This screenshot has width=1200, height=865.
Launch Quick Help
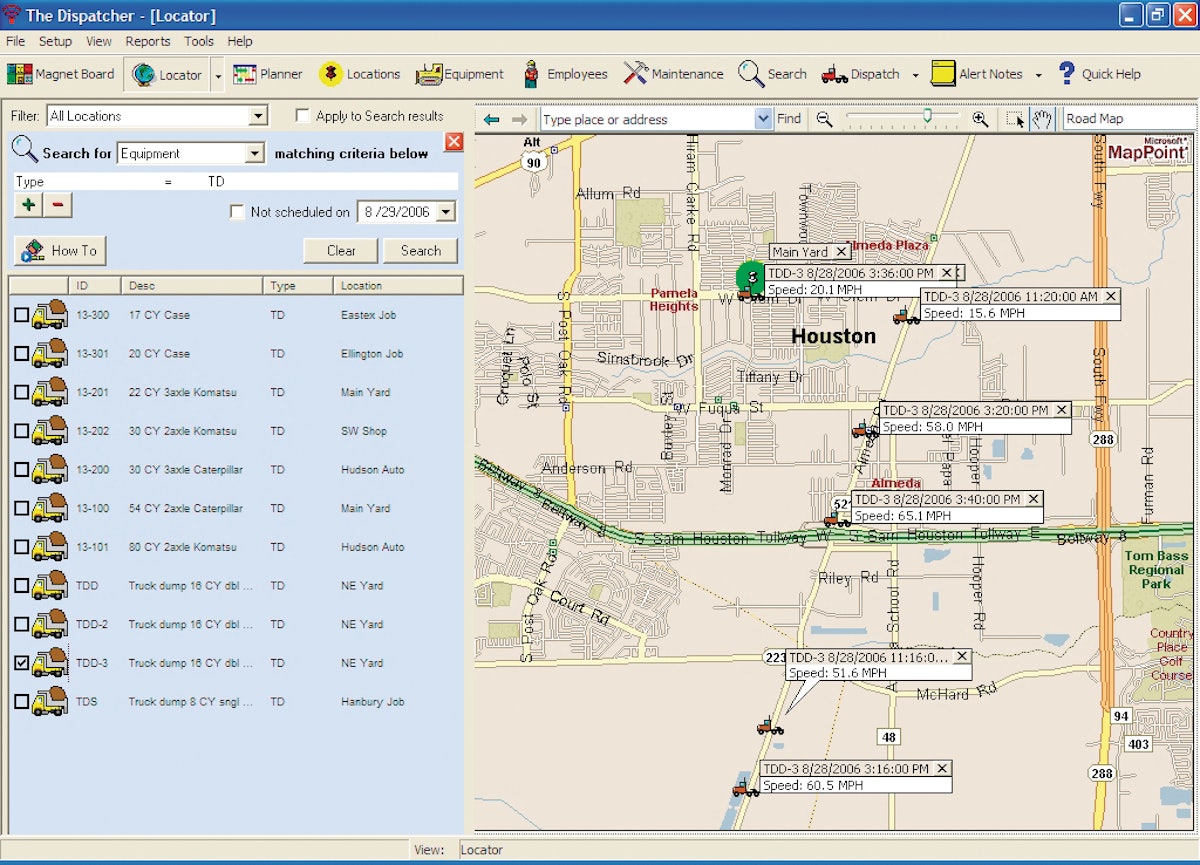tap(1100, 73)
